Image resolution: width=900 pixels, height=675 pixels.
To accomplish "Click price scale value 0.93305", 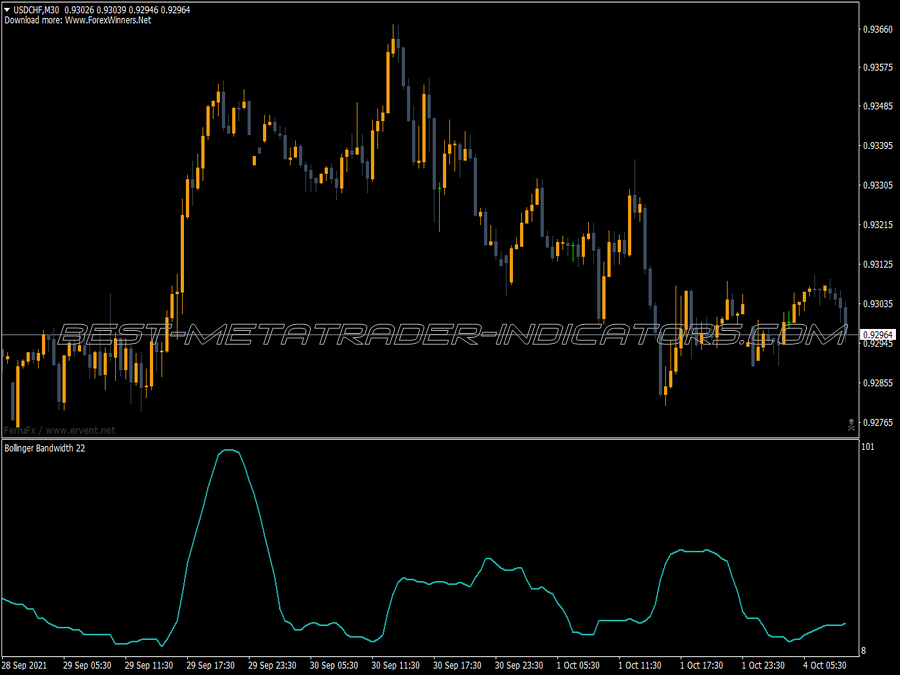I will 878,185.
